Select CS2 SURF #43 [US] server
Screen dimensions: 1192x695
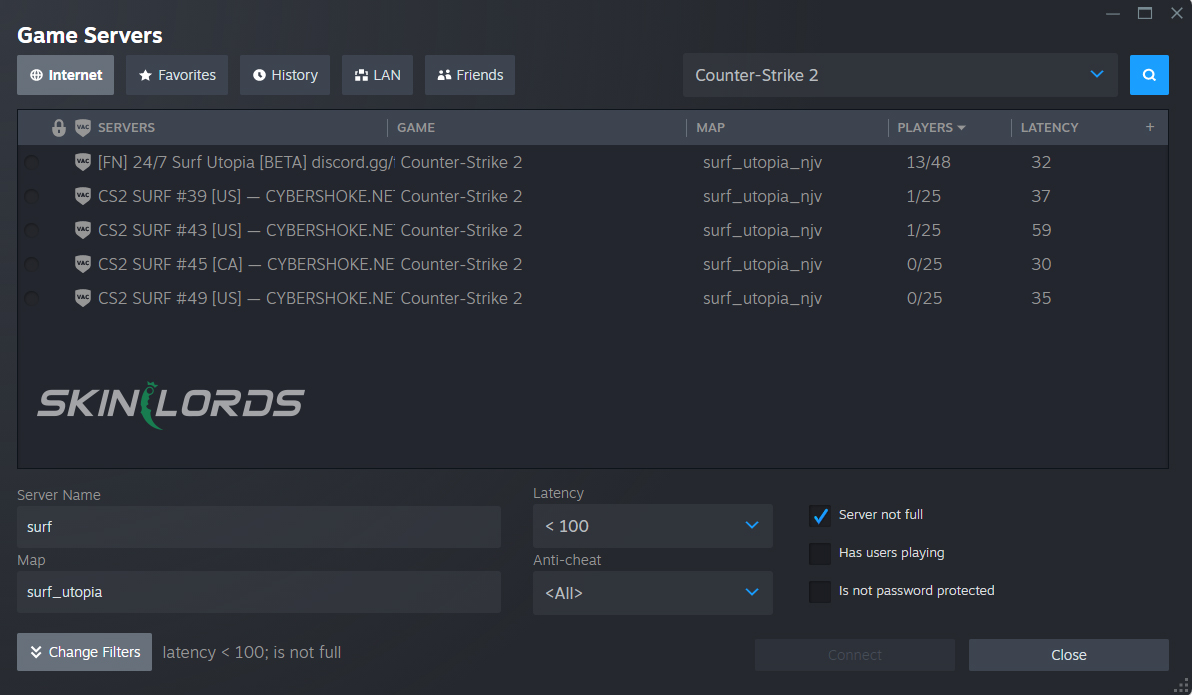click(593, 230)
